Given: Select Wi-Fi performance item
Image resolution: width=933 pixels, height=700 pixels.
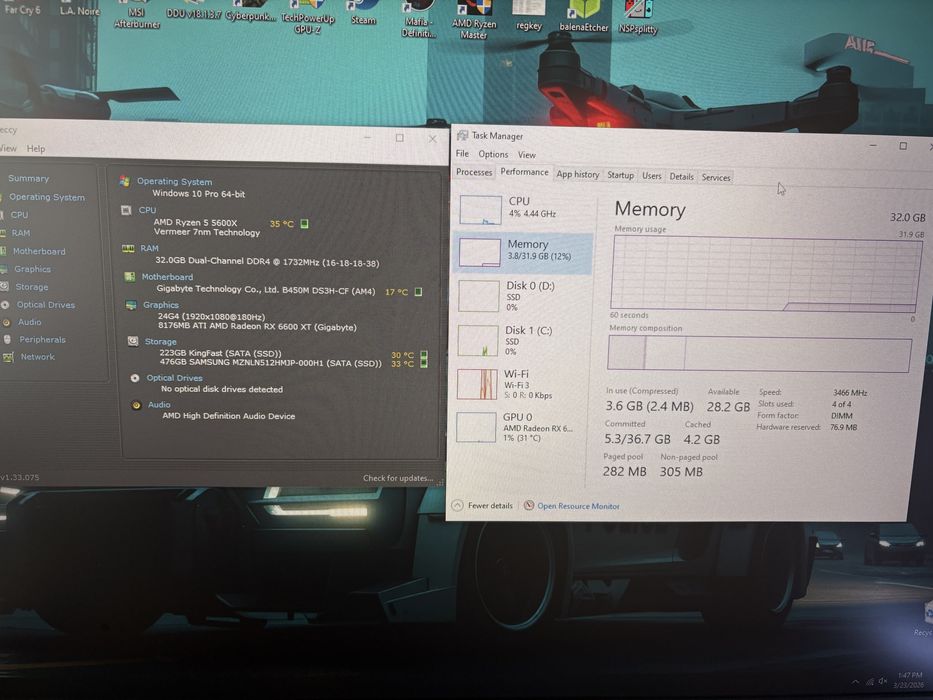Looking at the screenshot, I should pyautogui.click(x=521, y=384).
